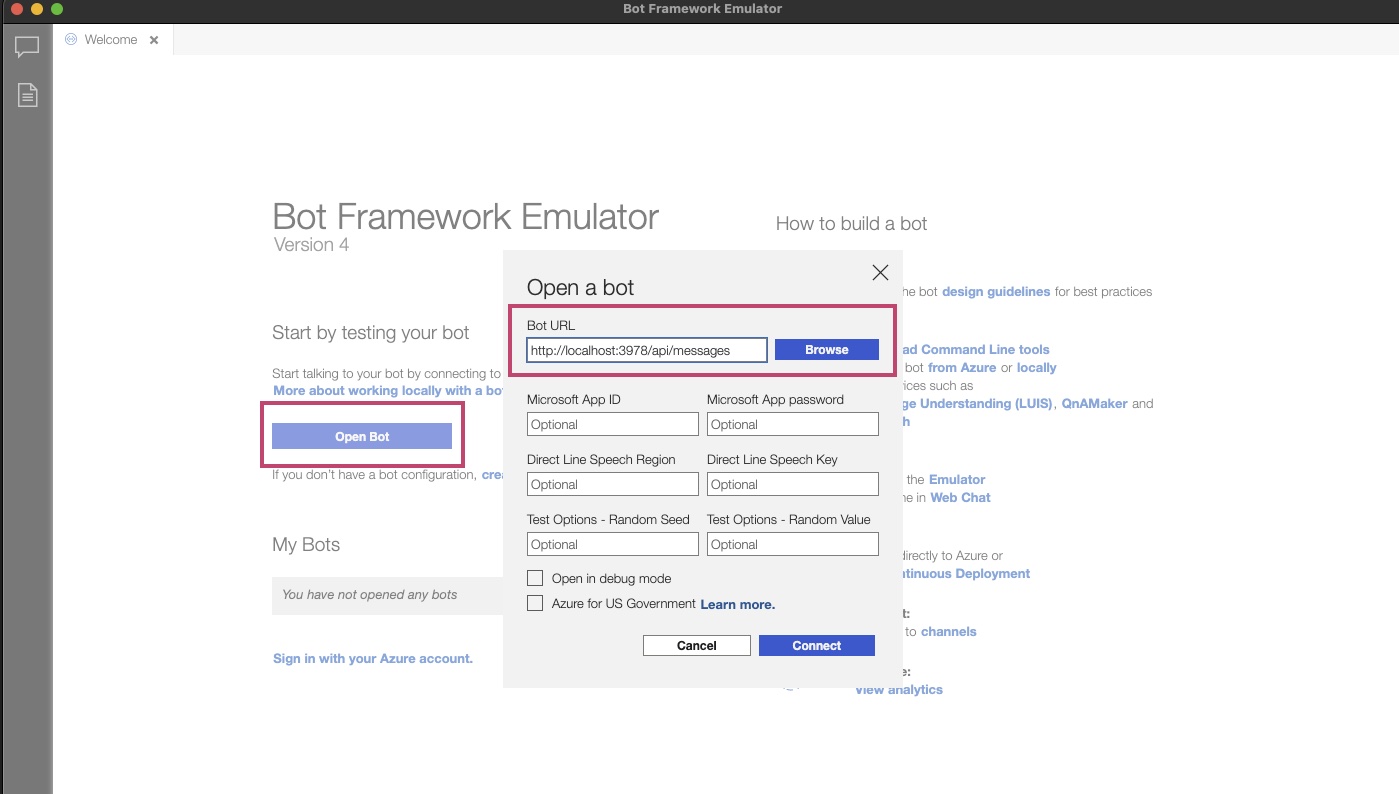Viewport: 1399px width, 794px height.
Task: Click the My Bots heading
Action: 306,545
